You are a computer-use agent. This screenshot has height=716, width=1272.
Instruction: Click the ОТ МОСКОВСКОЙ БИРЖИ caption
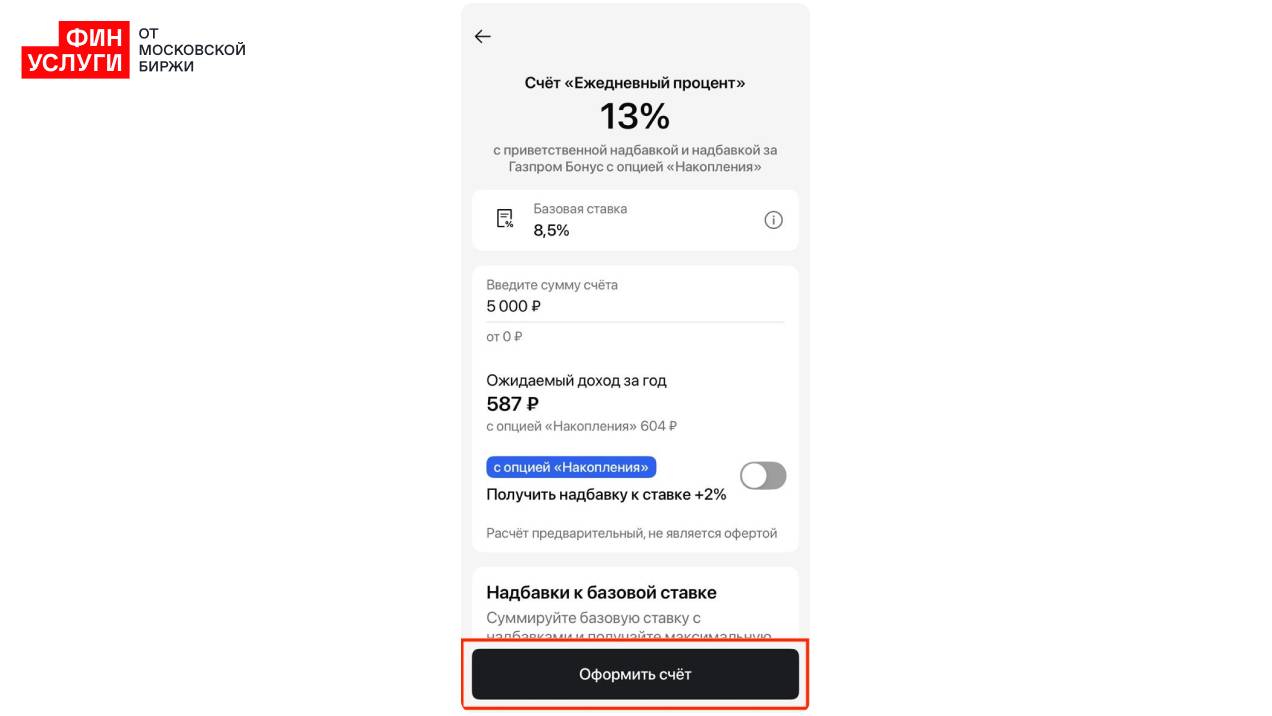tap(191, 50)
